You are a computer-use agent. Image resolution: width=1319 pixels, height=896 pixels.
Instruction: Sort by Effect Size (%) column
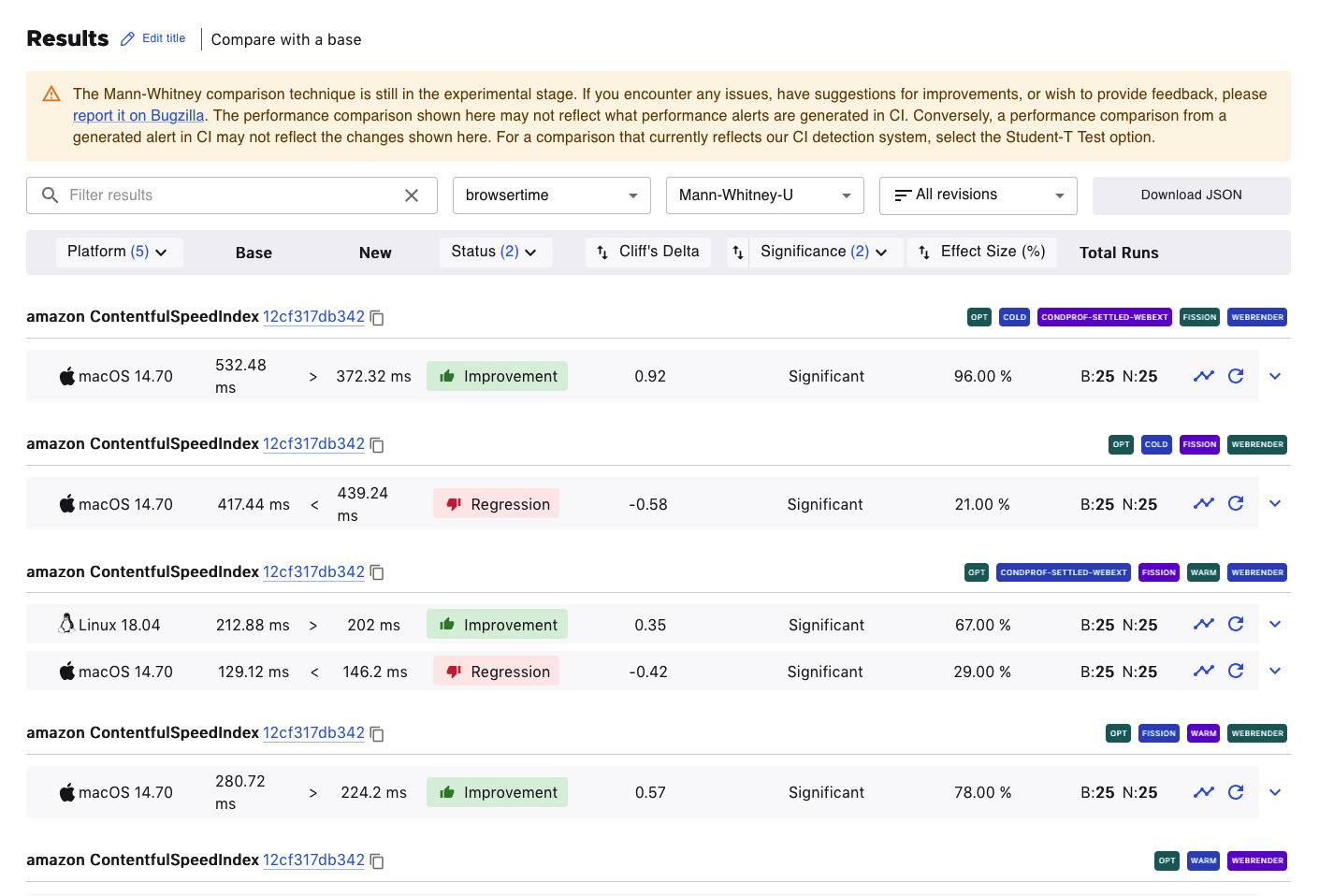point(981,252)
